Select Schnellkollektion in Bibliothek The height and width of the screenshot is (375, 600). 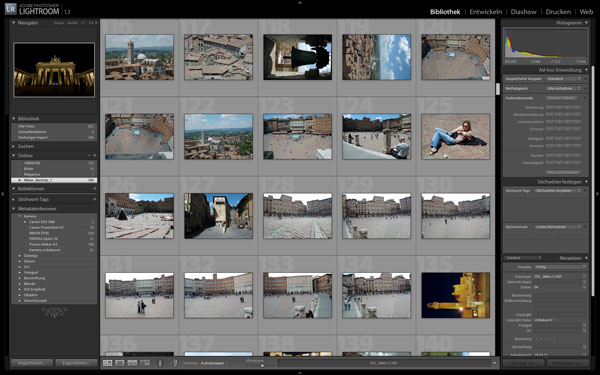[x=54, y=132]
